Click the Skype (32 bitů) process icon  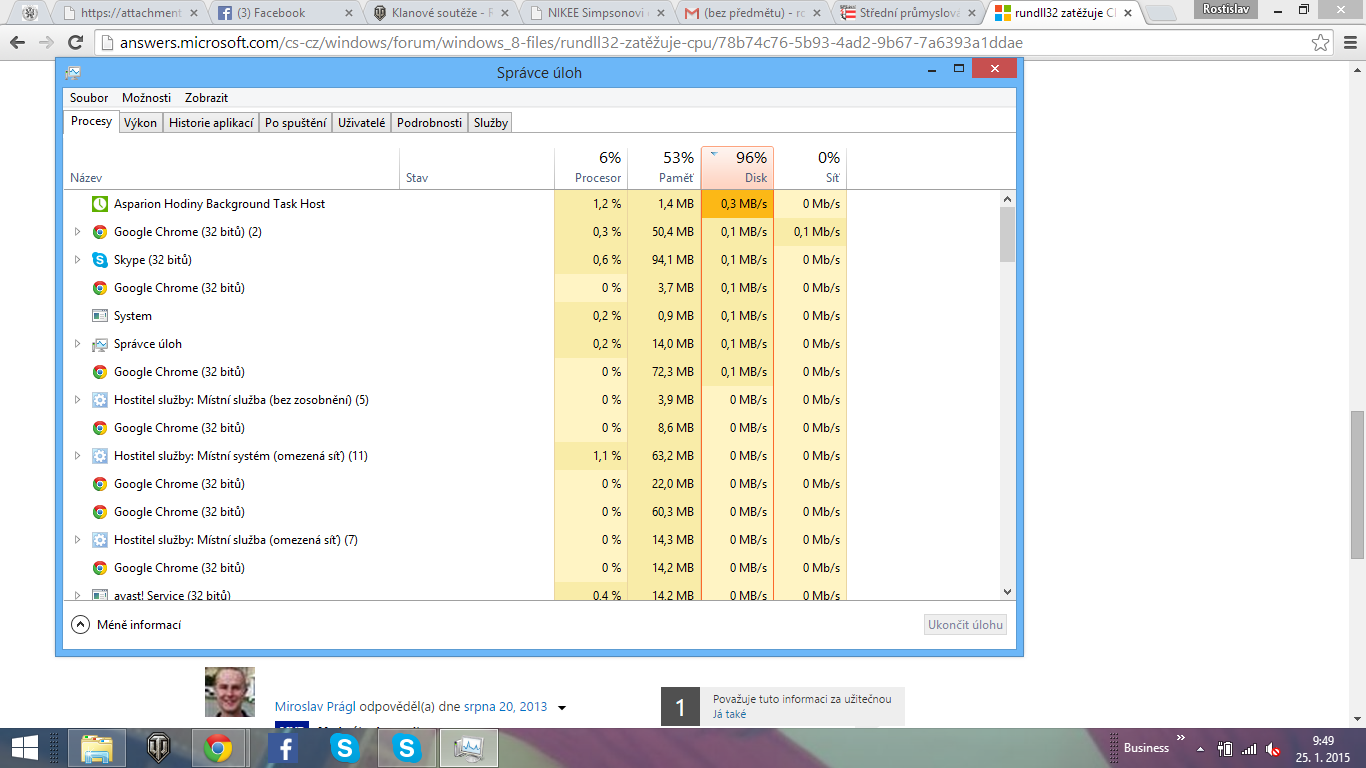point(100,260)
